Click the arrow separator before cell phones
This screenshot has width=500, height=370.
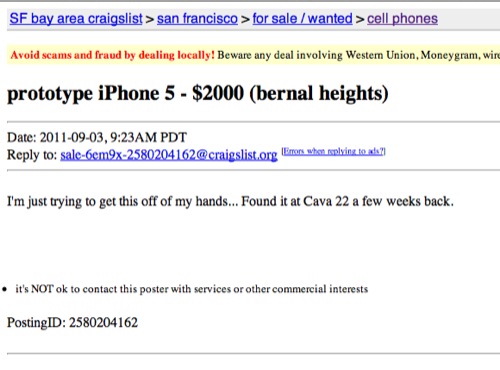coord(360,19)
